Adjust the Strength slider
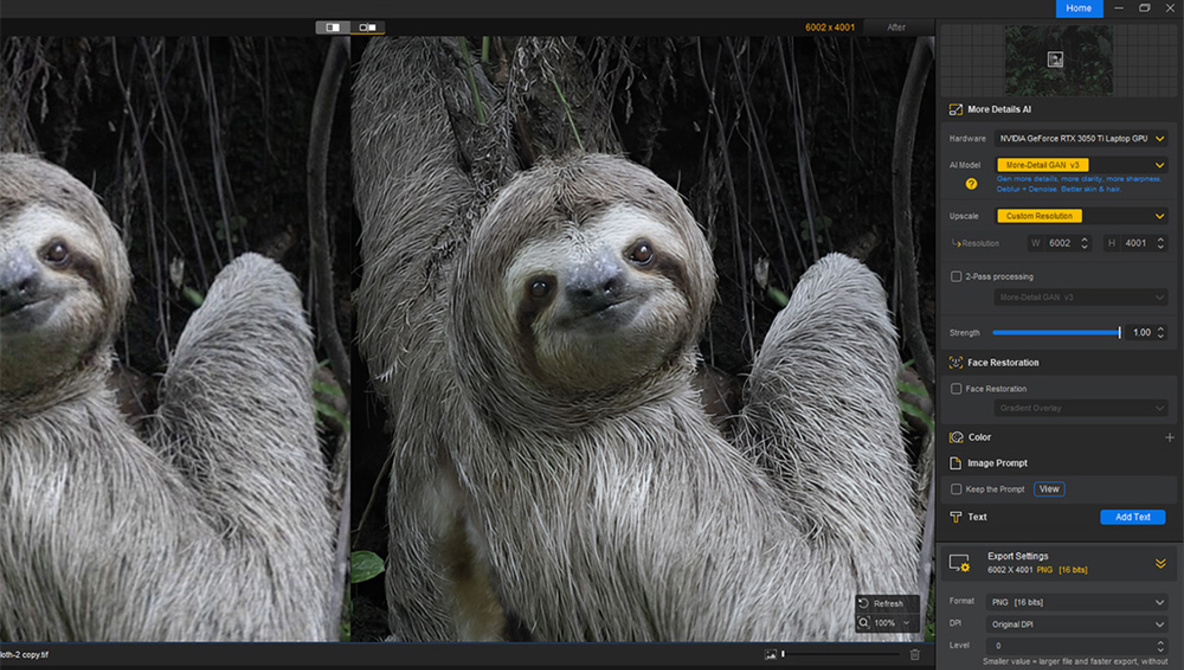 (1119, 331)
